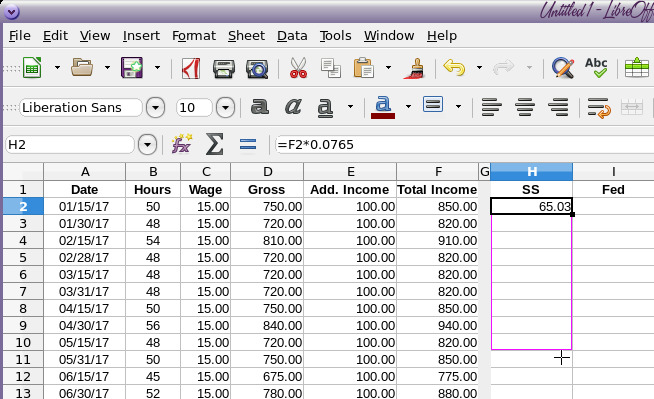Open the Function Wizard fx icon

point(182,144)
